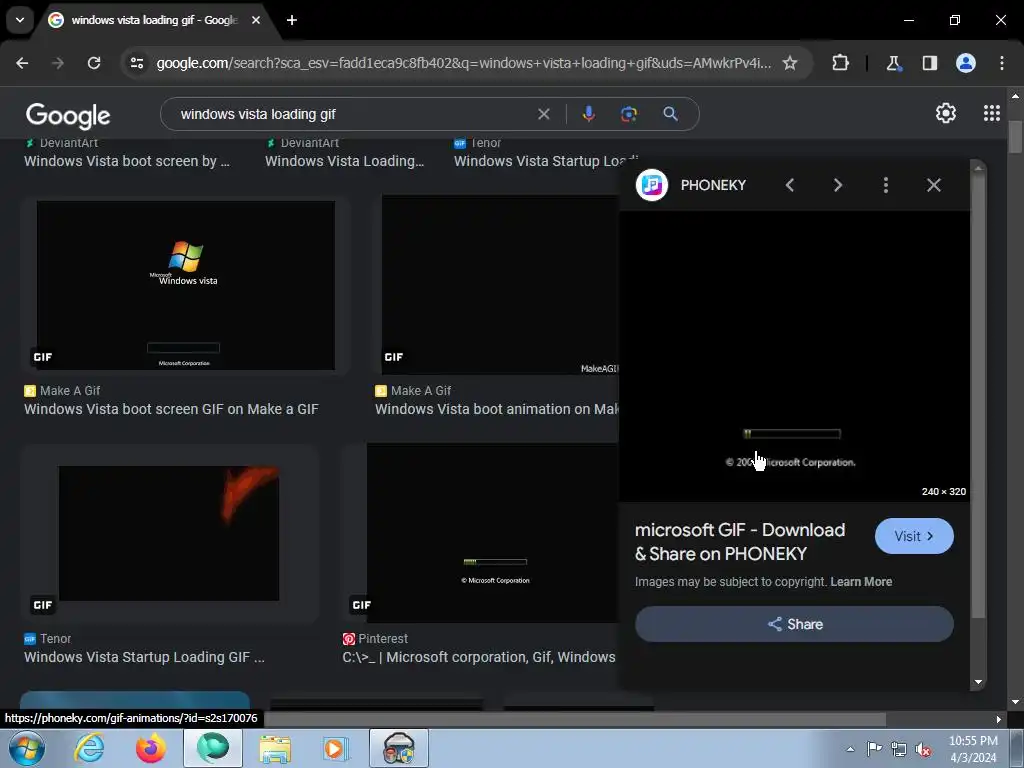Viewport: 1024px width, 768px height.
Task: Open microsoft GIF - Download & Share title
Action: [x=740, y=542]
